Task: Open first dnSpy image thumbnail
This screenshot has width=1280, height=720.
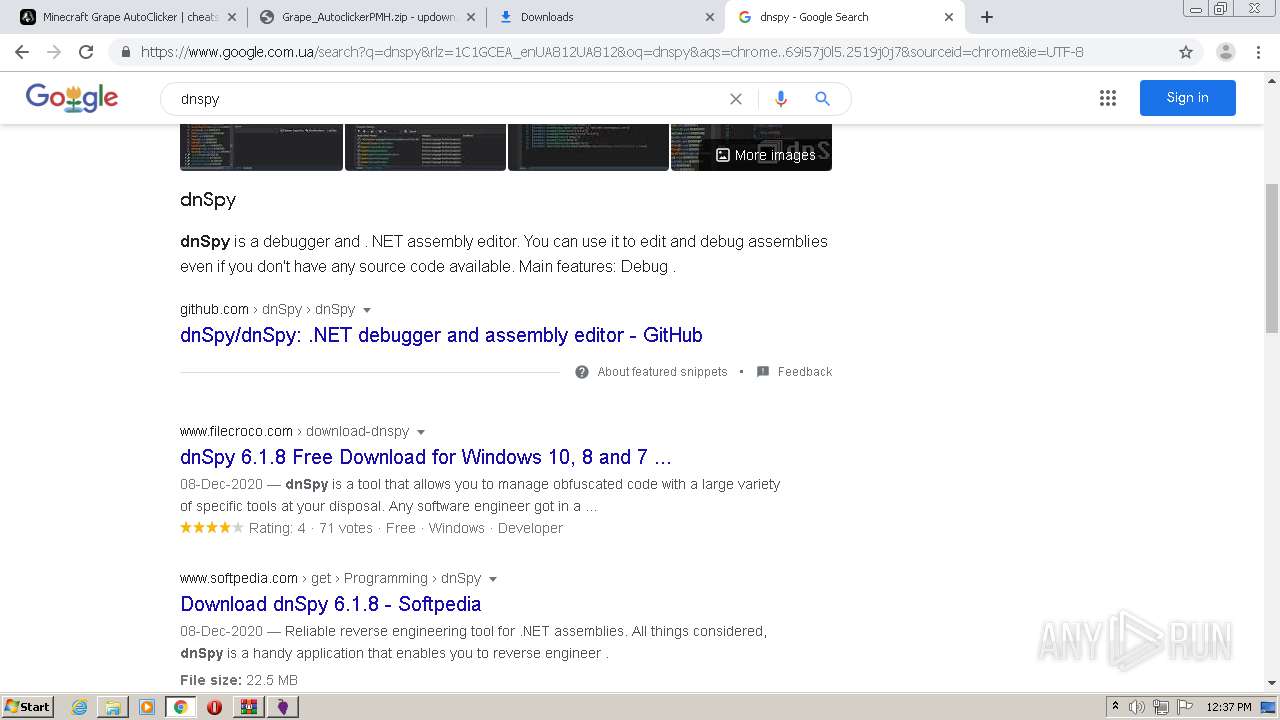Action: coord(261,147)
